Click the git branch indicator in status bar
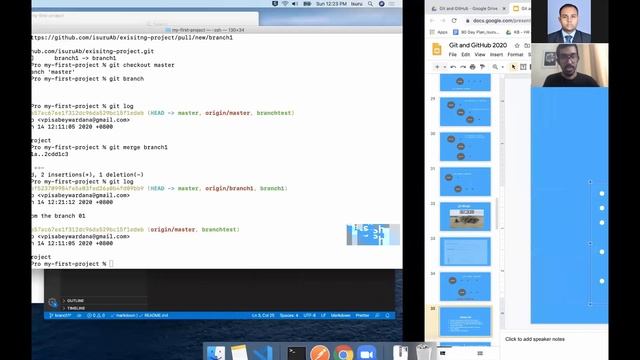Screen dimensions: 640x360 [x=60, y=316]
